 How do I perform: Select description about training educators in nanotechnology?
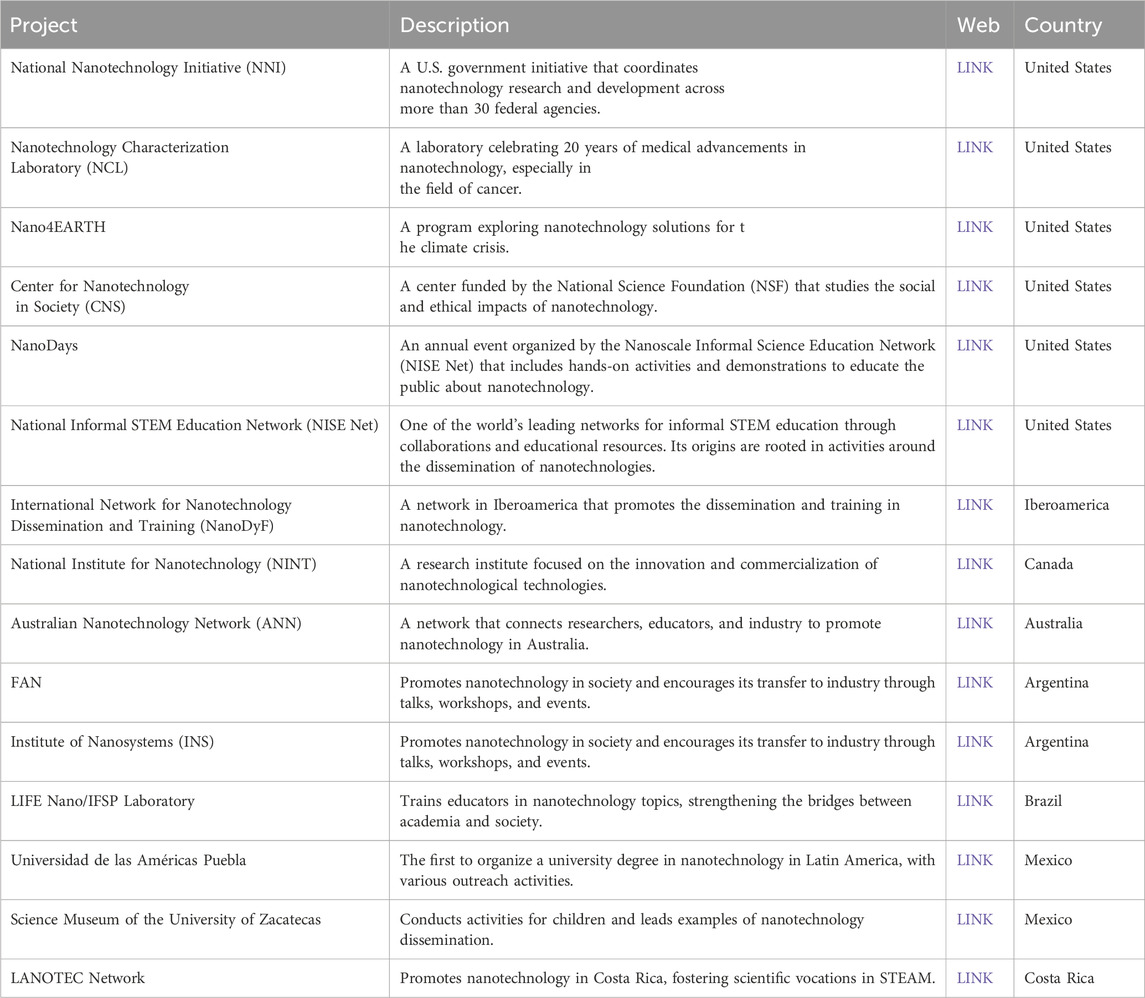point(655,811)
